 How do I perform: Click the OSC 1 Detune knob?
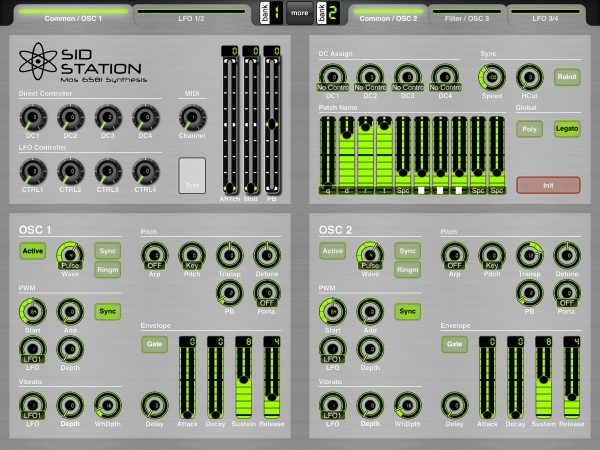[267, 255]
